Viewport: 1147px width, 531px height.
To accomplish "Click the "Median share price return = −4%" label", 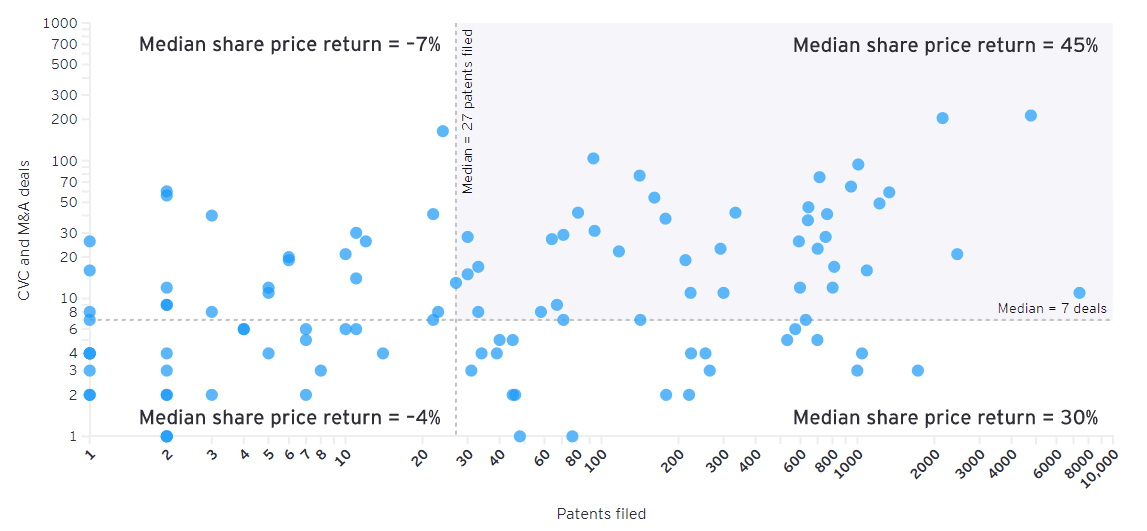I will 289,417.
